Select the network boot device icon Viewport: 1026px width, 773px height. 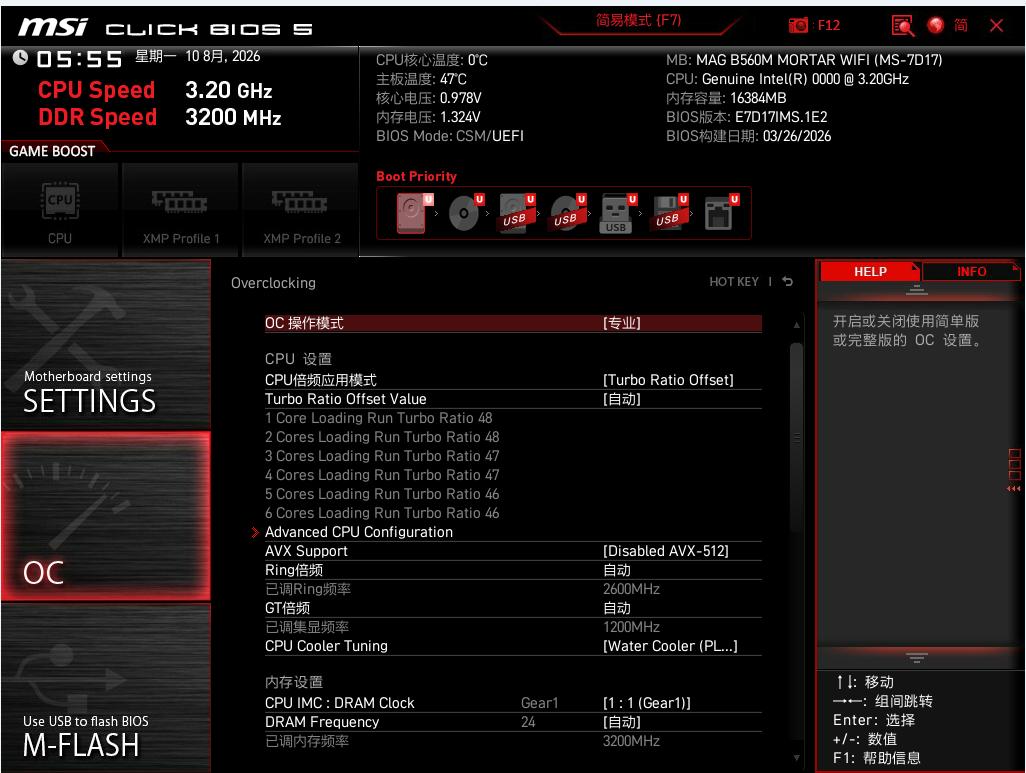(x=720, y=213)
